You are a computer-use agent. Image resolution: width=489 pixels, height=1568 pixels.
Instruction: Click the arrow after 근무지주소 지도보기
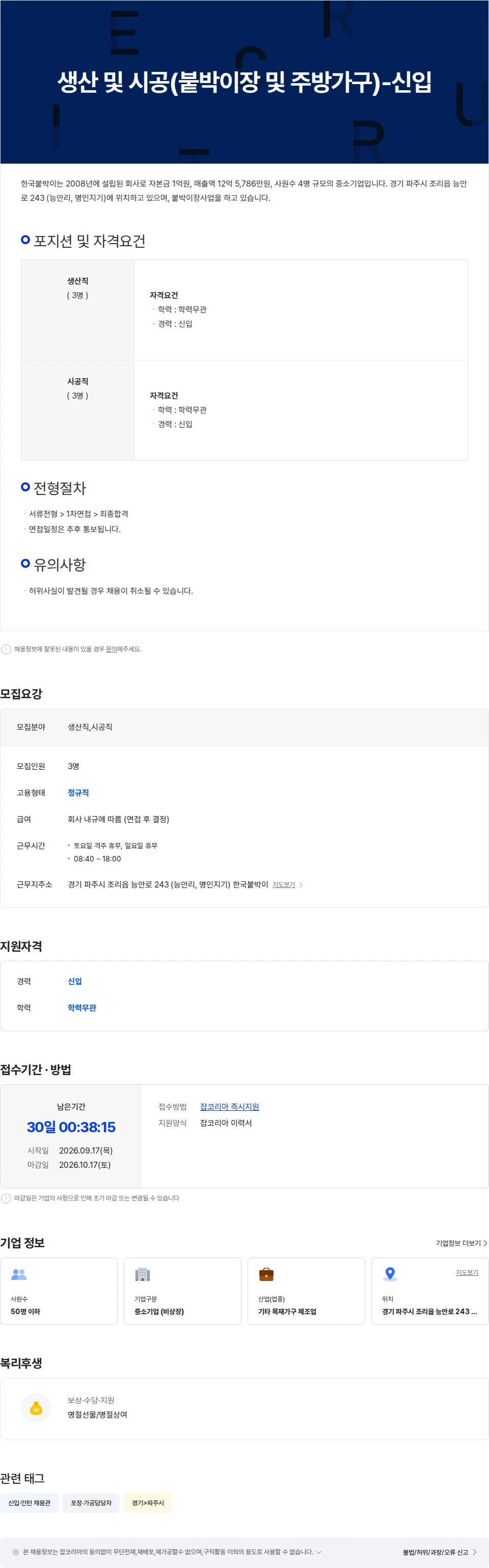tap(301, 884)
